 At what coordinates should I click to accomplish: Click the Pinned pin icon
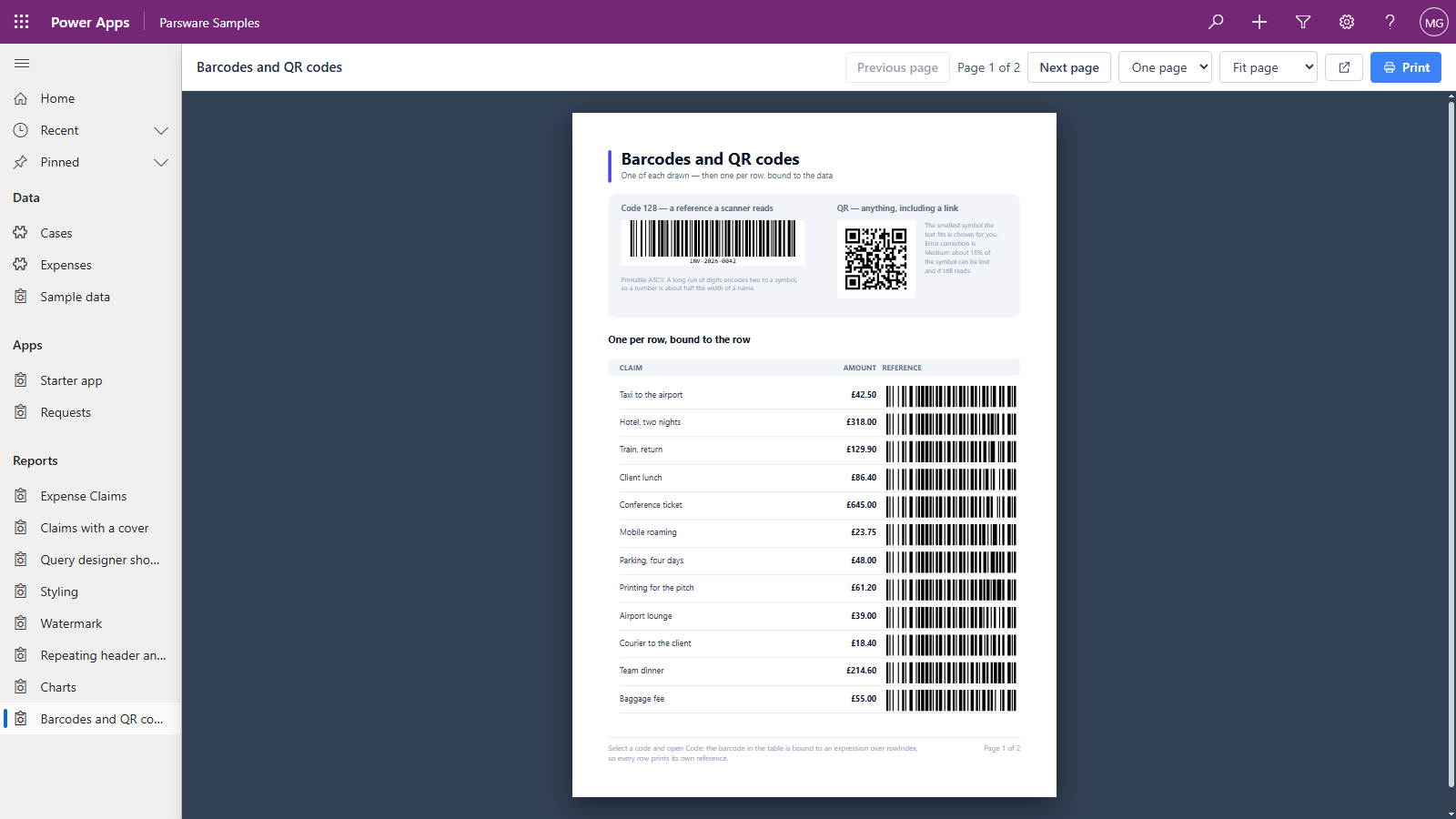[21, 162]
